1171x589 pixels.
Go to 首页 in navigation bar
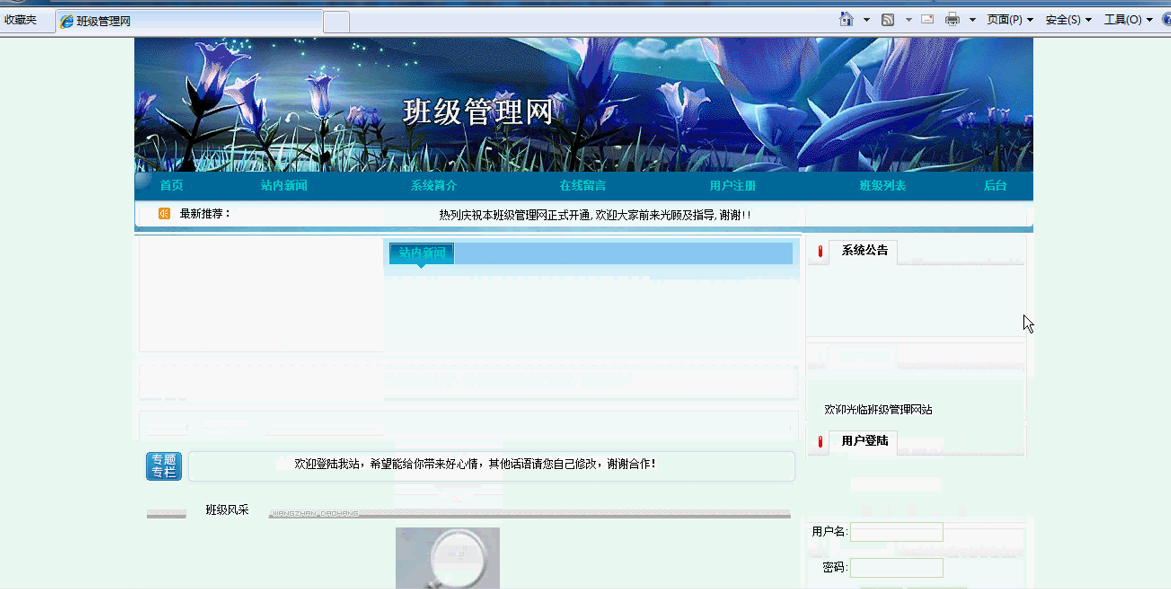(x=171, y=186)
